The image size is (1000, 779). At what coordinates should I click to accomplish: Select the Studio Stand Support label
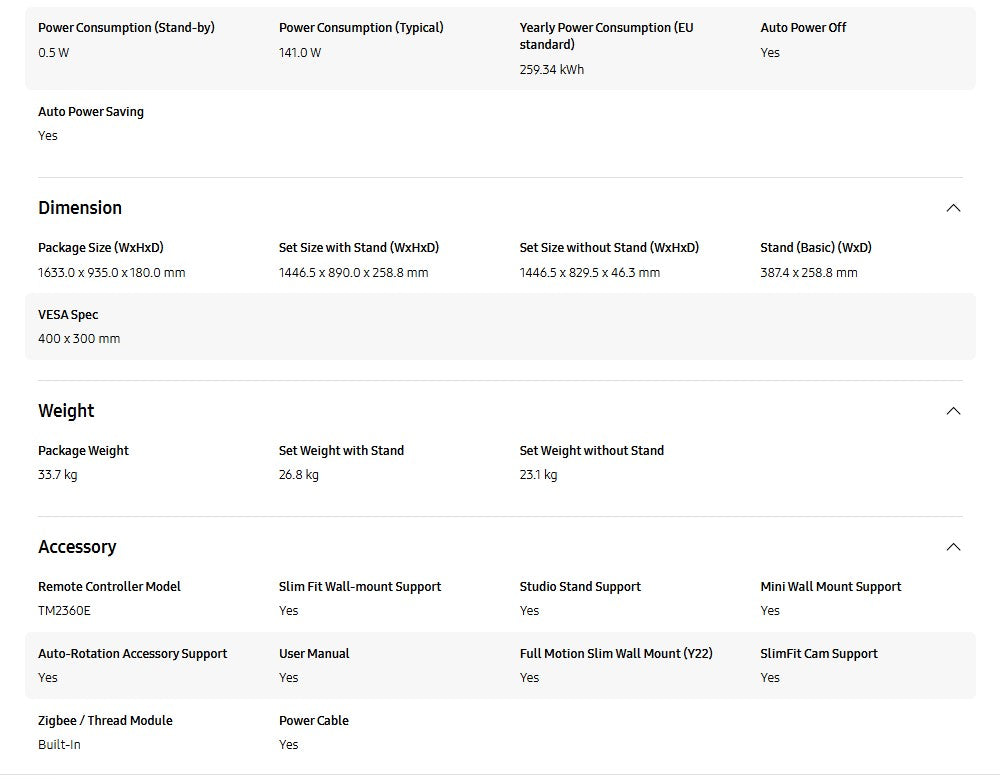[580, 587]
